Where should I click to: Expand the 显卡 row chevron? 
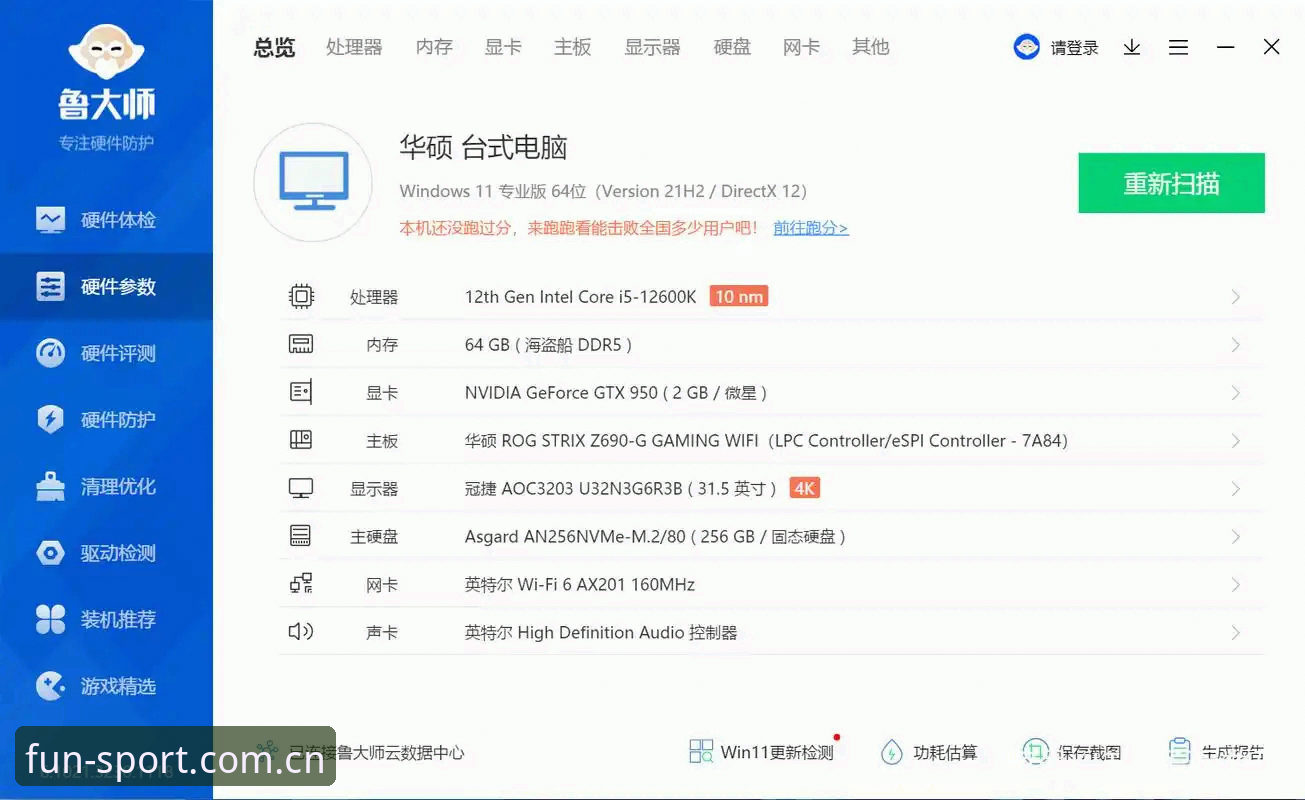pyautogui.click(x=1236, y=393)
